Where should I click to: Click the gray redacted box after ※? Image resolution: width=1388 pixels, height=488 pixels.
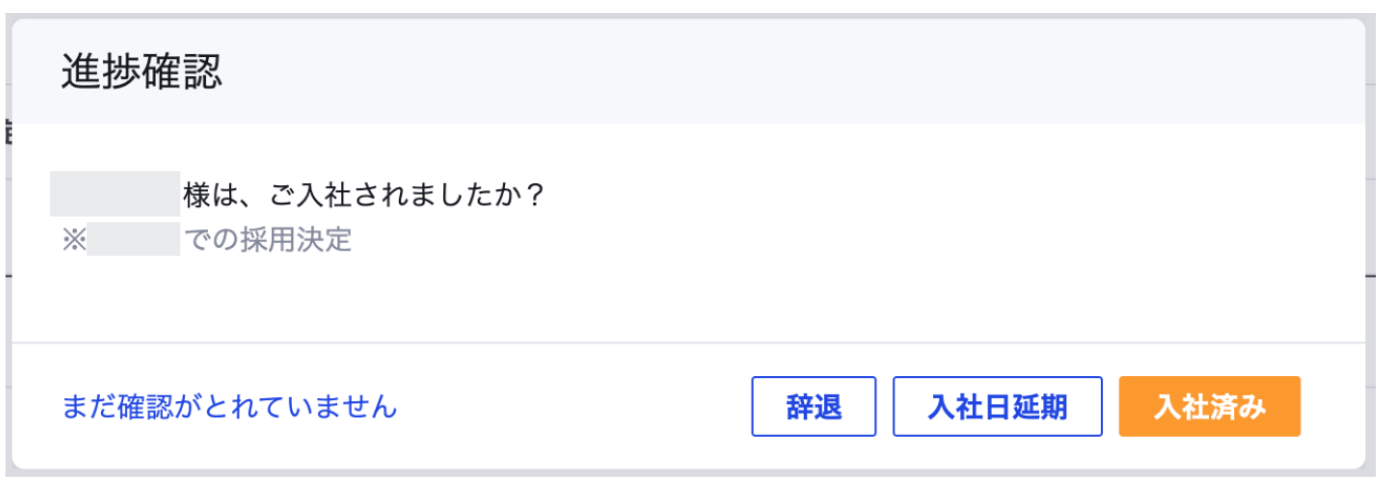click(133, 241)
